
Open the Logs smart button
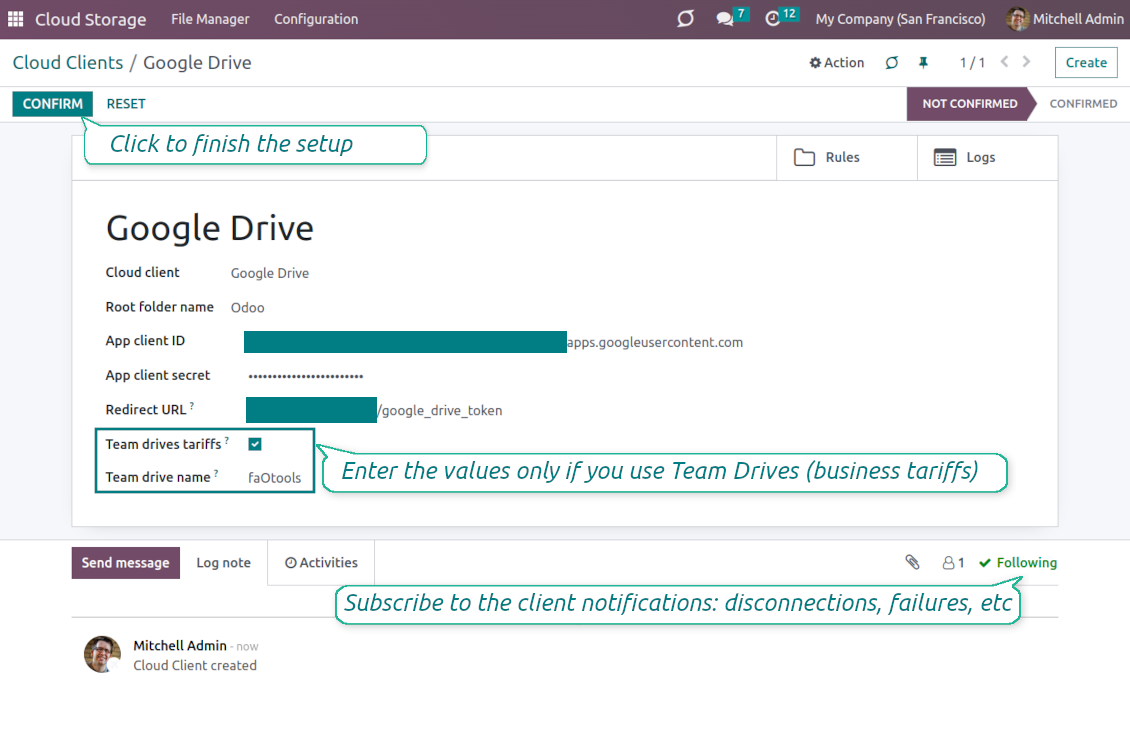987,157
